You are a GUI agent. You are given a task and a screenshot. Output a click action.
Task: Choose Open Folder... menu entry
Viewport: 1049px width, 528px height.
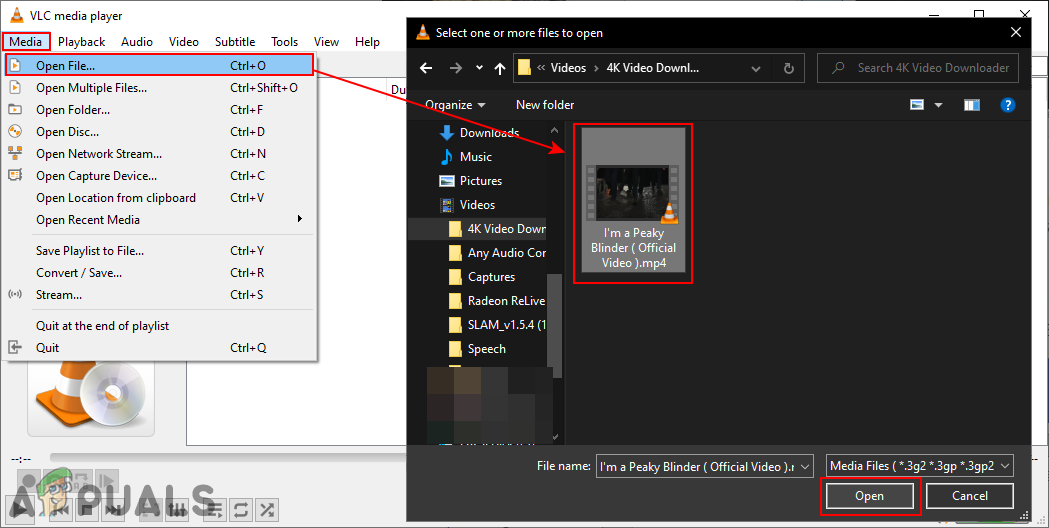[159, 110]
